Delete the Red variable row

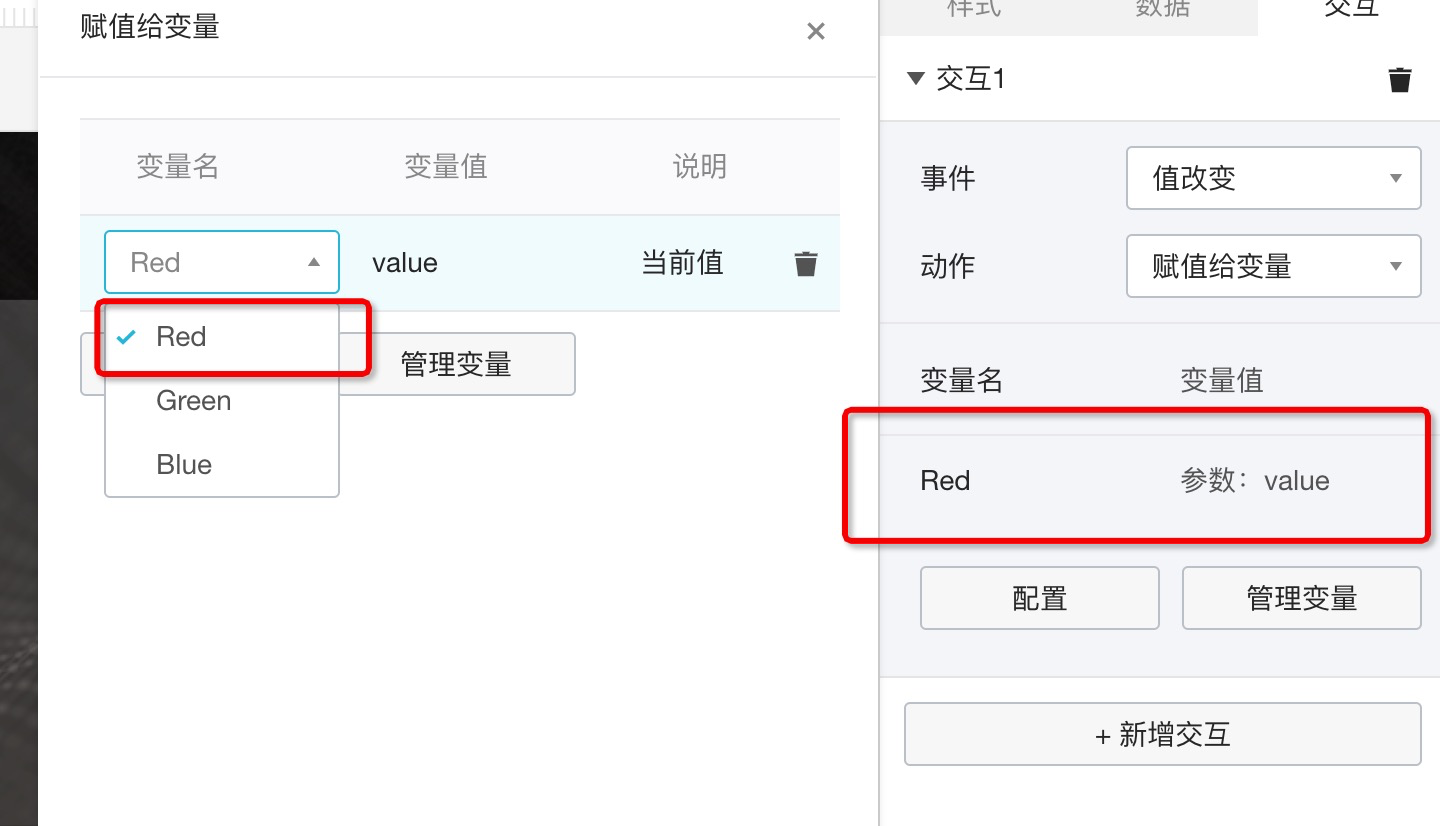click(806, 264)
